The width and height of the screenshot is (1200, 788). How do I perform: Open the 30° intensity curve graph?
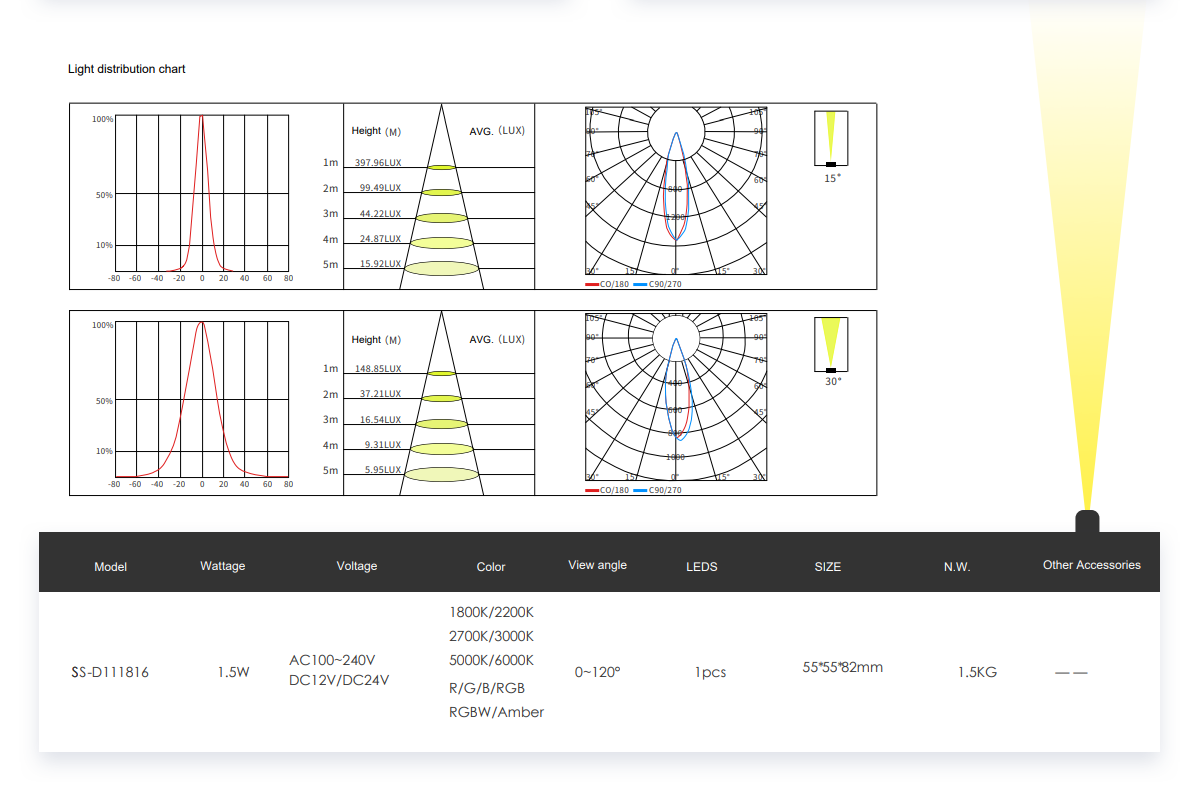[x=201, y=400]
